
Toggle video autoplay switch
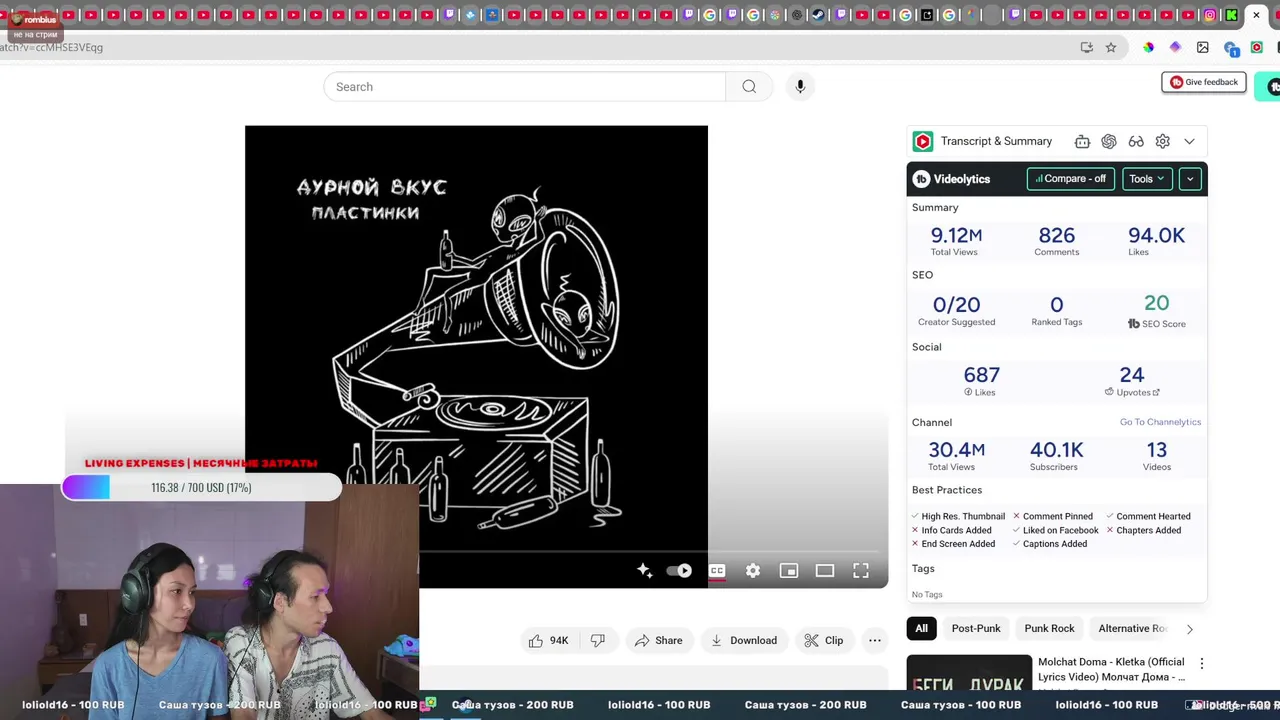pyautogui.click(x=679, y=570)
